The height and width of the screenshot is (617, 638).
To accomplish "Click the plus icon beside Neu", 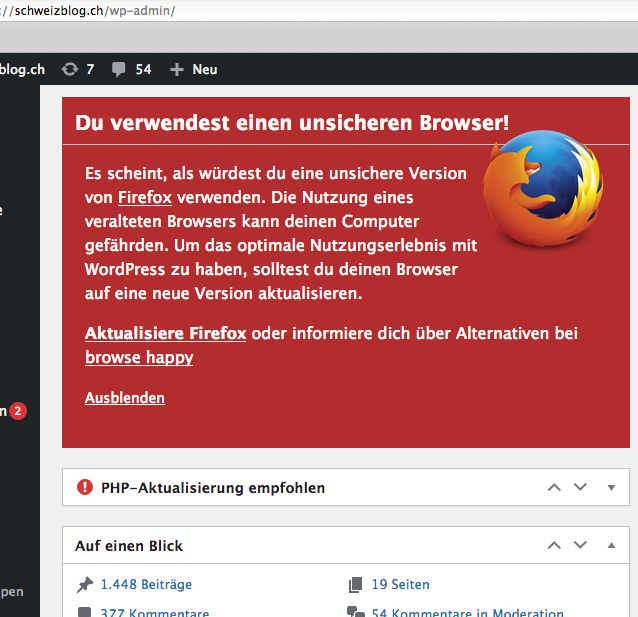I will coord(177,70).
